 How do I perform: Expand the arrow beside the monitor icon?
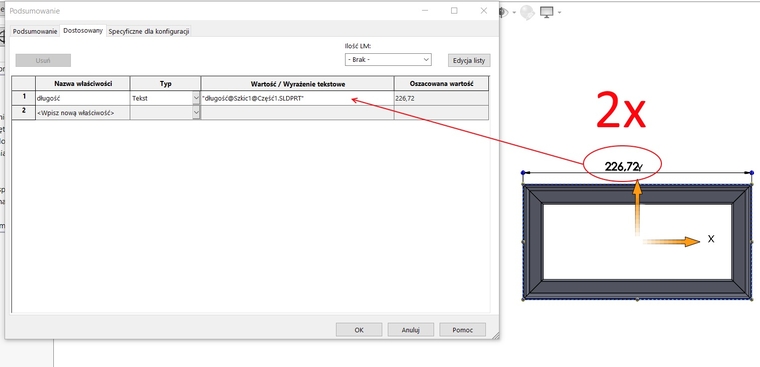coord(560,13)
